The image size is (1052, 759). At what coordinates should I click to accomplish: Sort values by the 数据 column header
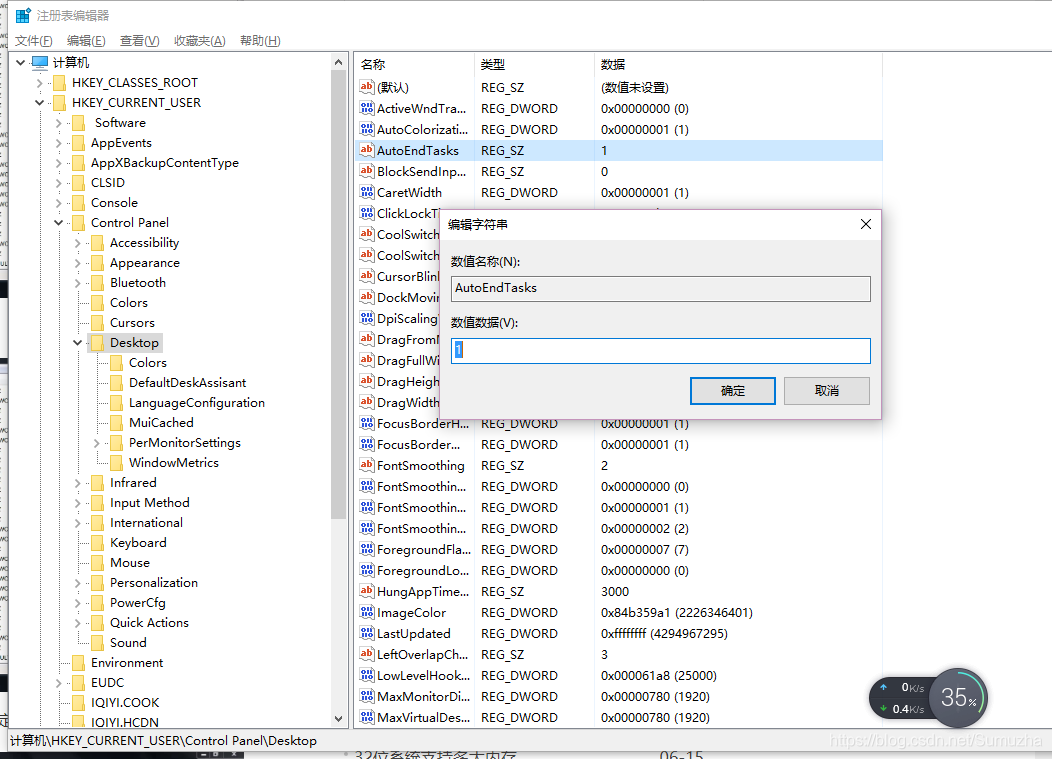[x=738, y=64]
